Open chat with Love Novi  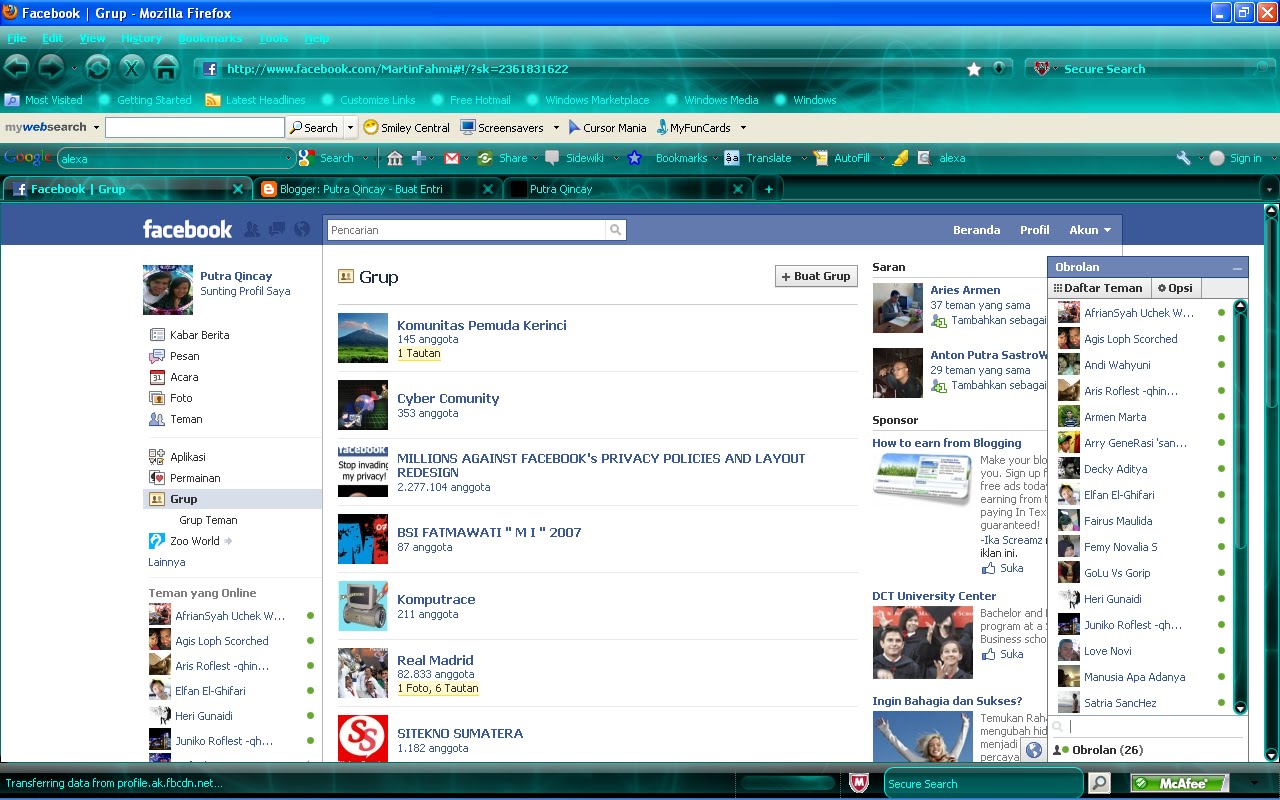pos(1141,651)
